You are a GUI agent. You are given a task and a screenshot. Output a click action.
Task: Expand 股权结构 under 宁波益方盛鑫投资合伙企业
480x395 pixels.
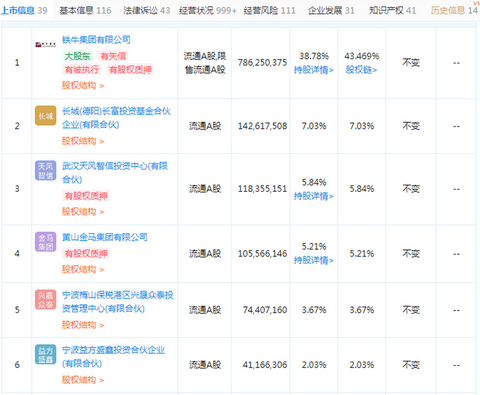point(83,380)
